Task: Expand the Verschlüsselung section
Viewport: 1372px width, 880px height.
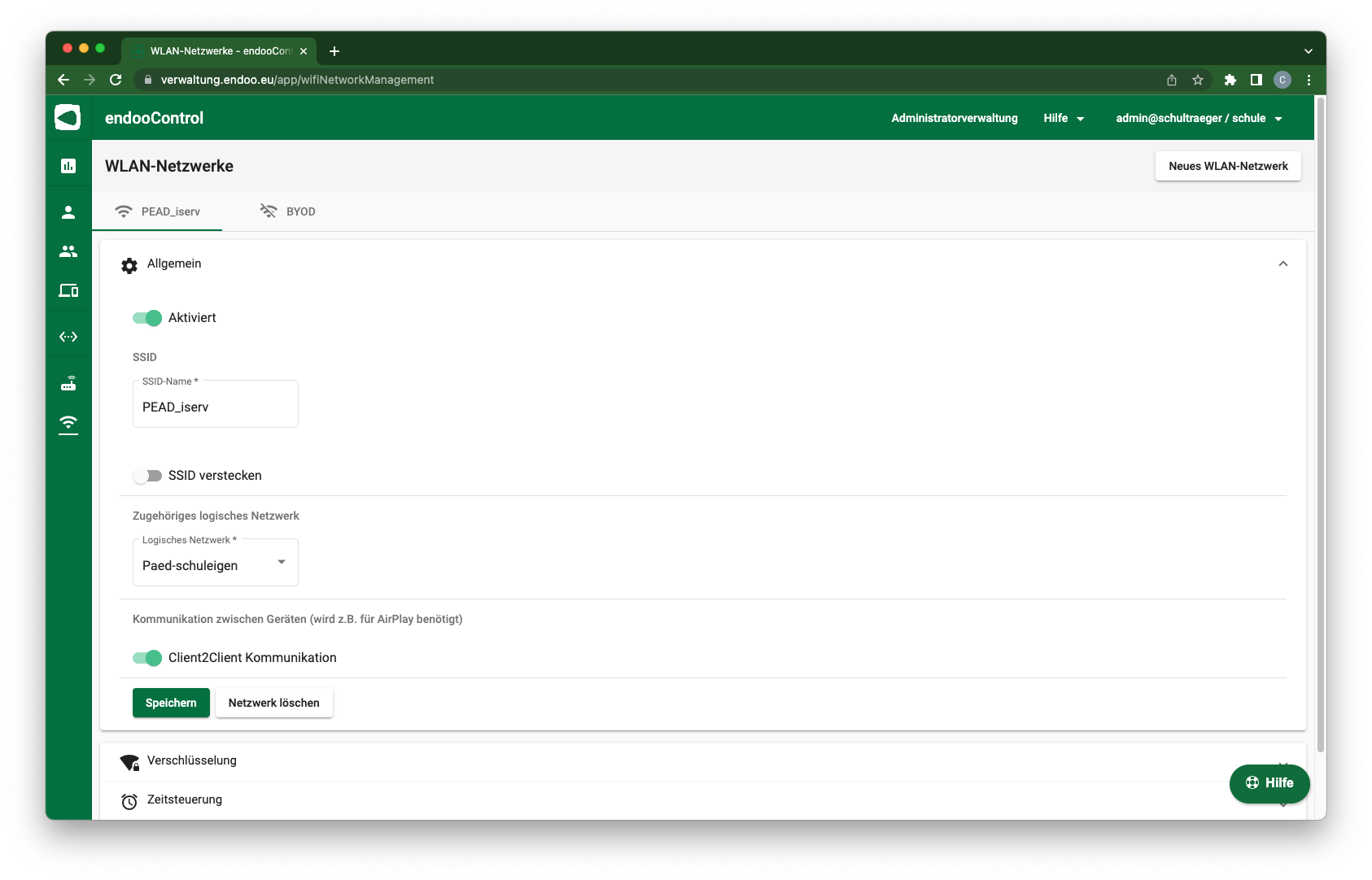Action: 703,762
